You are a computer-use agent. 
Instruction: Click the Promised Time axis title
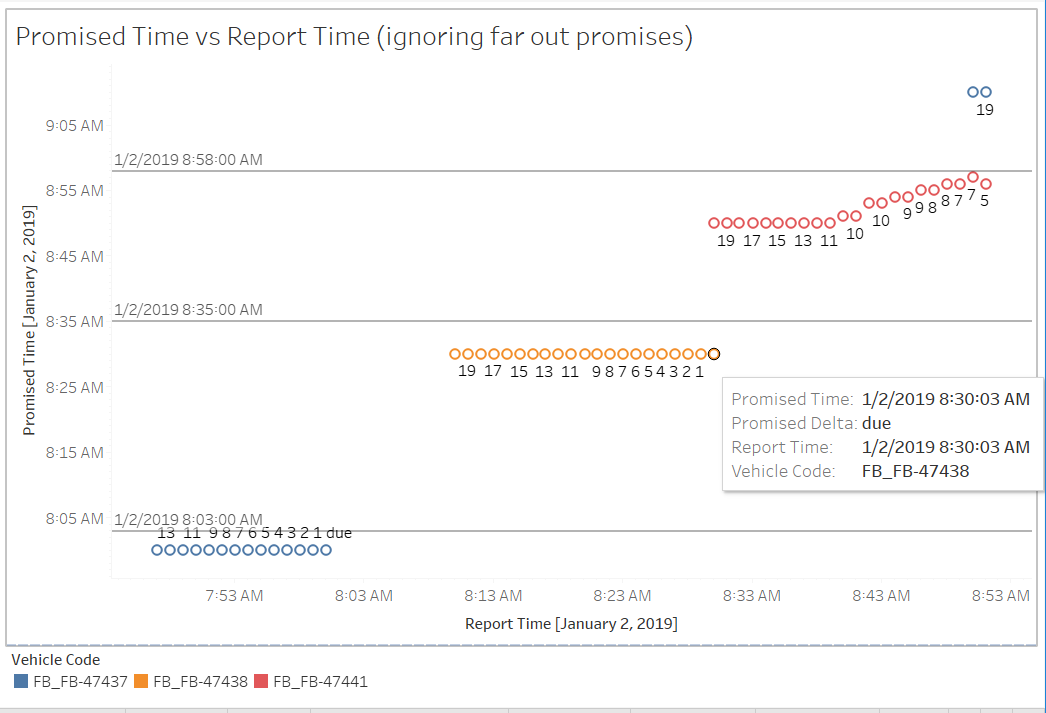tap(28, 325)
